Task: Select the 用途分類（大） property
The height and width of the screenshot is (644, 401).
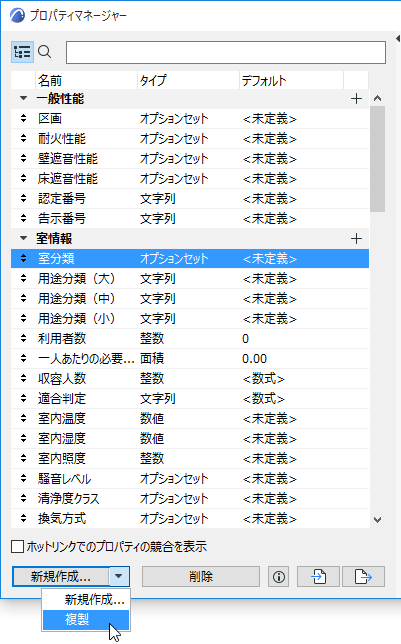Action: tap(190, 278)
